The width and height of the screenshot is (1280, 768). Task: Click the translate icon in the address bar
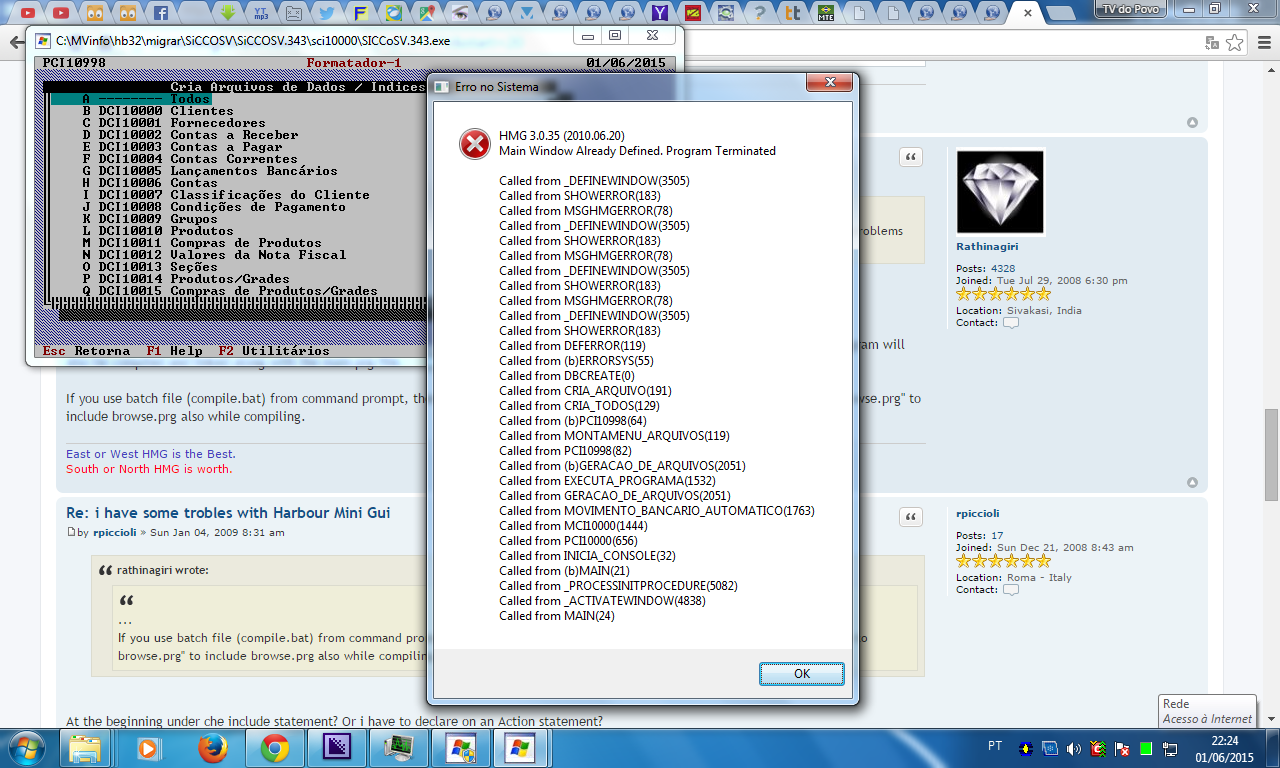pos(1212,43)
